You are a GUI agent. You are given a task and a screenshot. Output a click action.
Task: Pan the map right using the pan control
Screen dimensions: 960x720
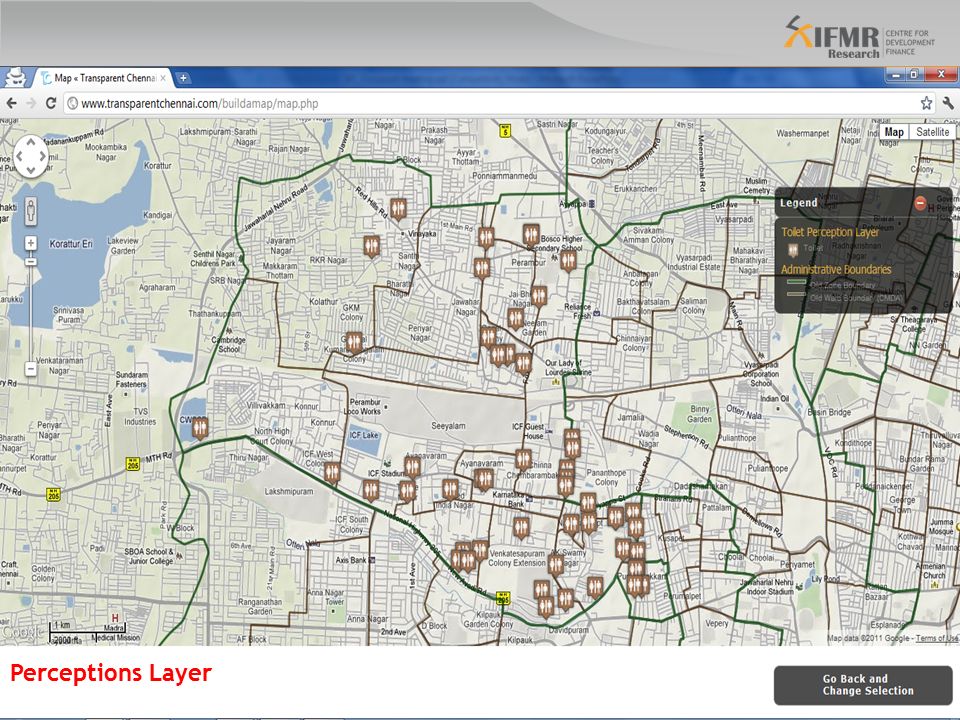(42, 156)
